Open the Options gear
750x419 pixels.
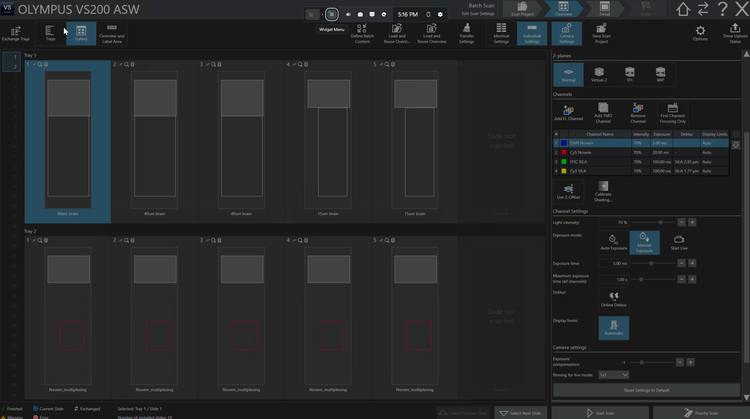pos(700,32)
